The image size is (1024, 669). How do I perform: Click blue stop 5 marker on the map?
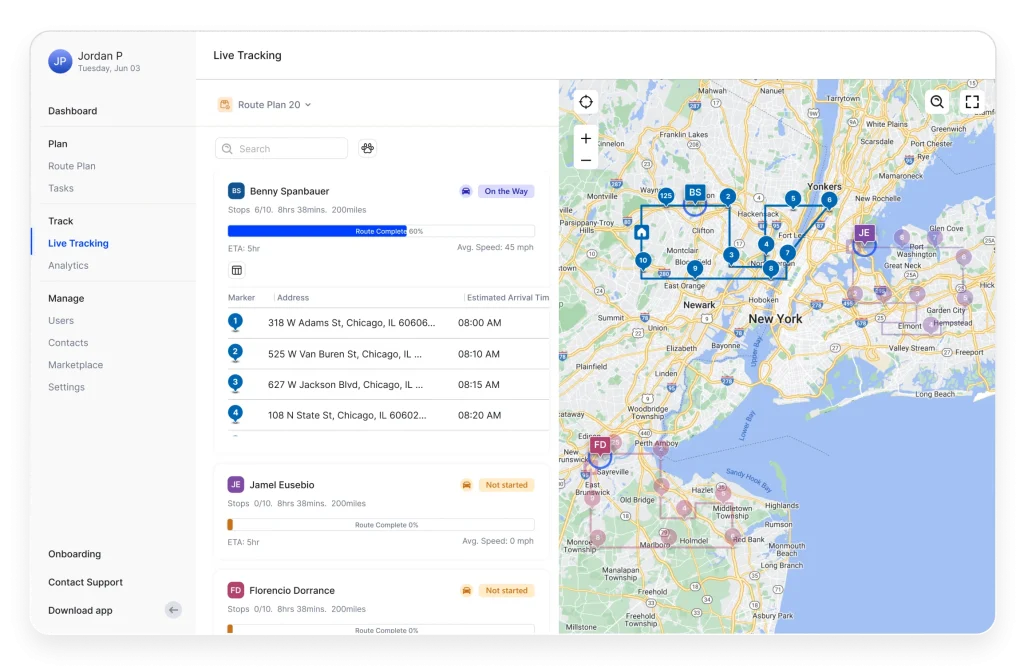point(793,199)
